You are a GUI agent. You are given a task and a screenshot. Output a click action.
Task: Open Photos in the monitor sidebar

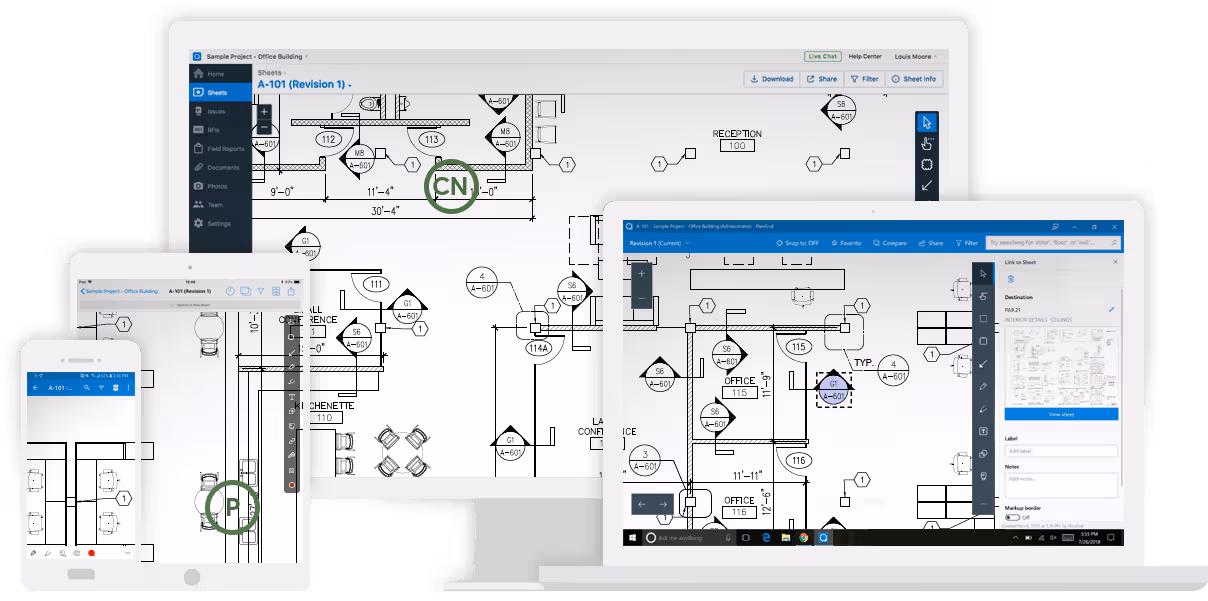(x=220, y=186)
